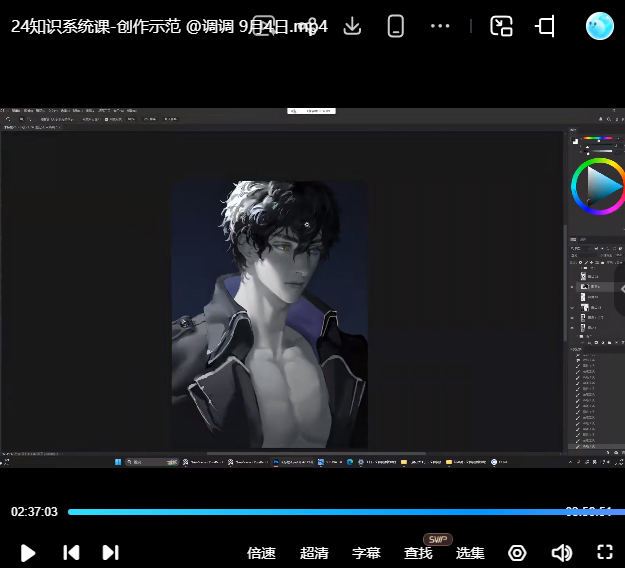Open the blue user avatar profile
Viewport: 625px width, 568px height.
pos(599,26)
